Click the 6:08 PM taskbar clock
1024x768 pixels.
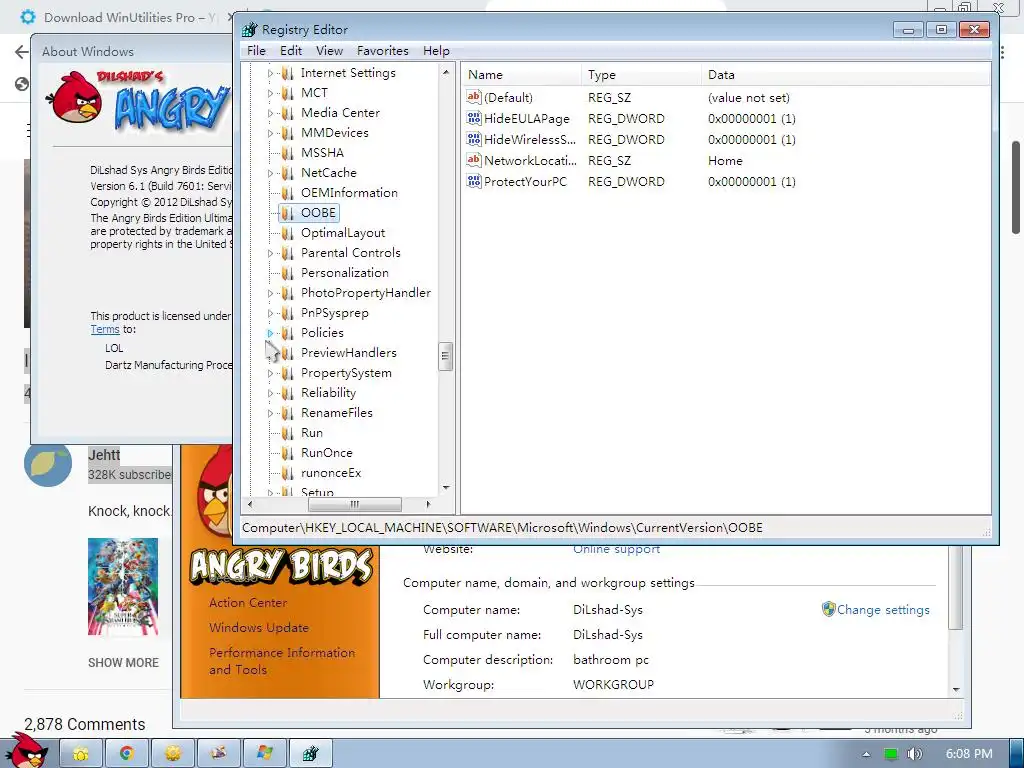969,754
